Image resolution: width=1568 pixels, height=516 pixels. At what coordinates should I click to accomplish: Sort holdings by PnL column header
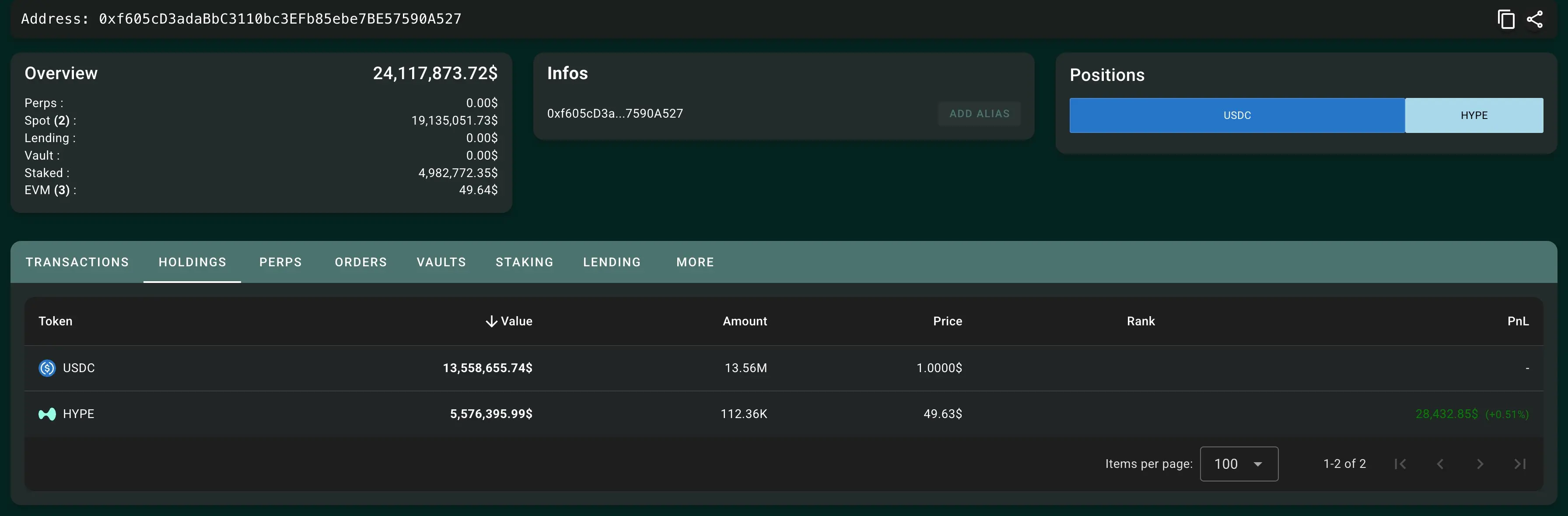(x=1518, y=321)
